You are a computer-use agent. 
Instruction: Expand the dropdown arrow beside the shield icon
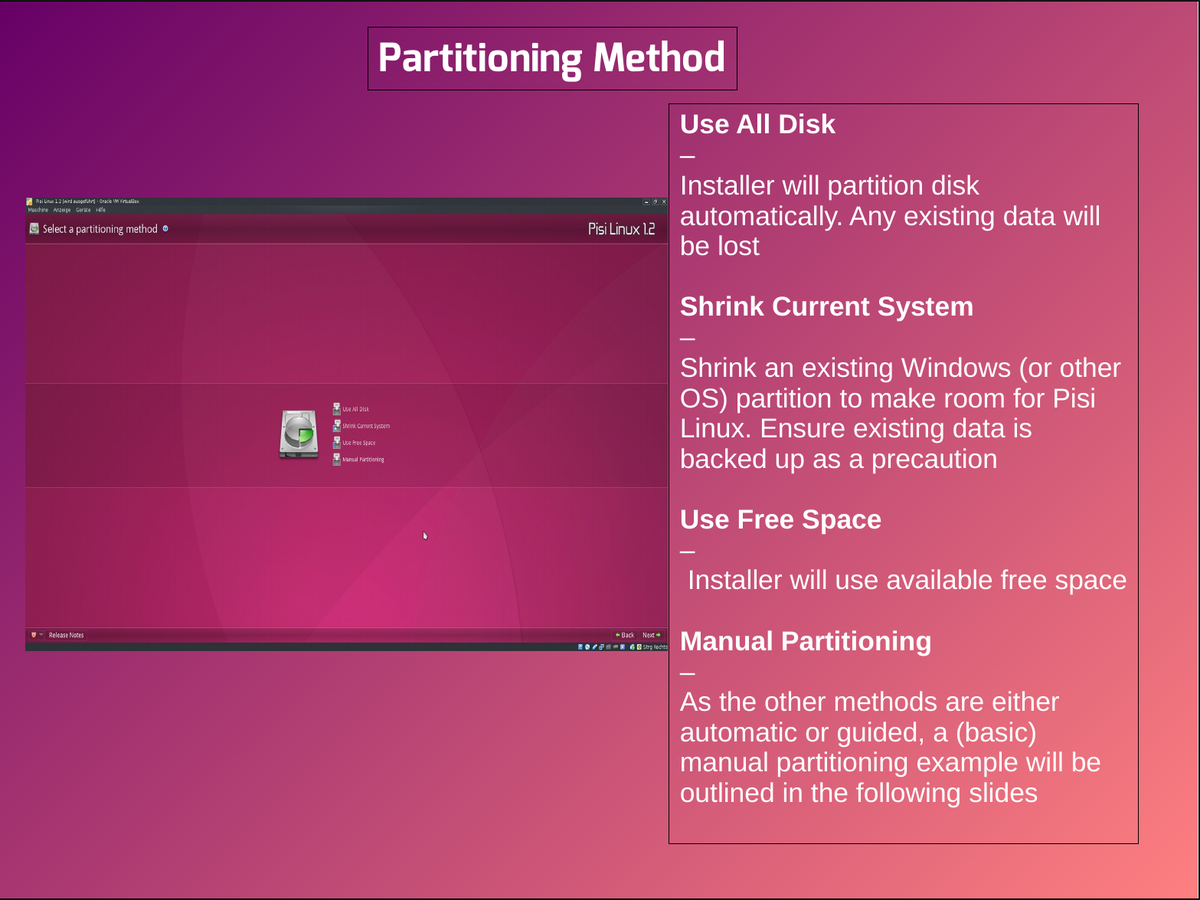pyautogui.click(x=41, y=634)
